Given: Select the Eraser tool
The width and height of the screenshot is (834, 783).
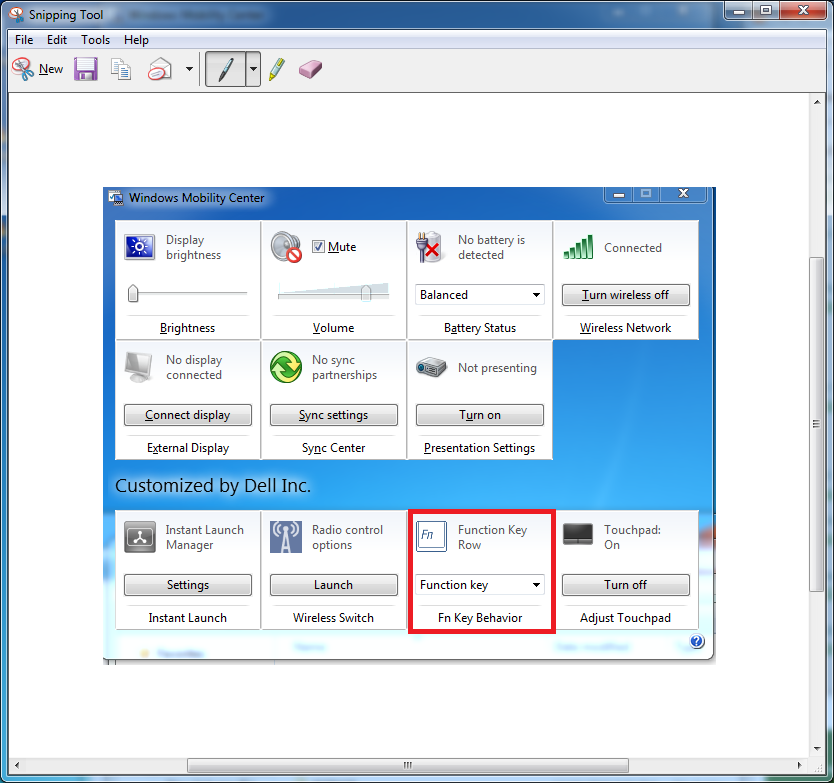Looking at the screenshot, I should (x=310, y=69).
